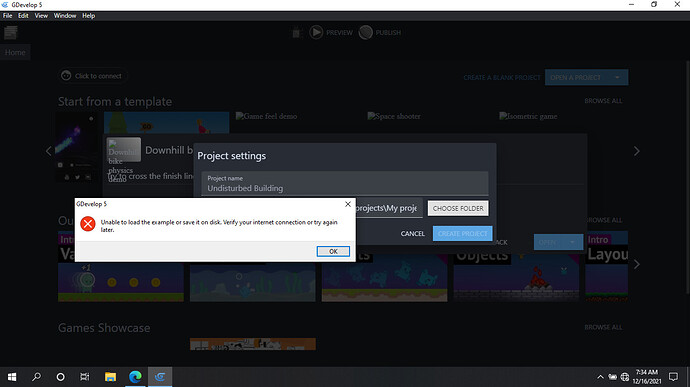Open the File menu
This screenshot has height=387, width=690.
(7, 16)
